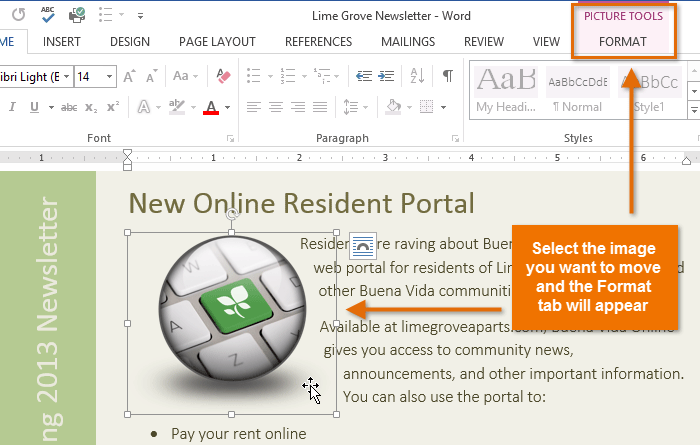Click the Clear All Formatting eraser icon
Screen dimensions: 700x445
[x=223, y=76]
